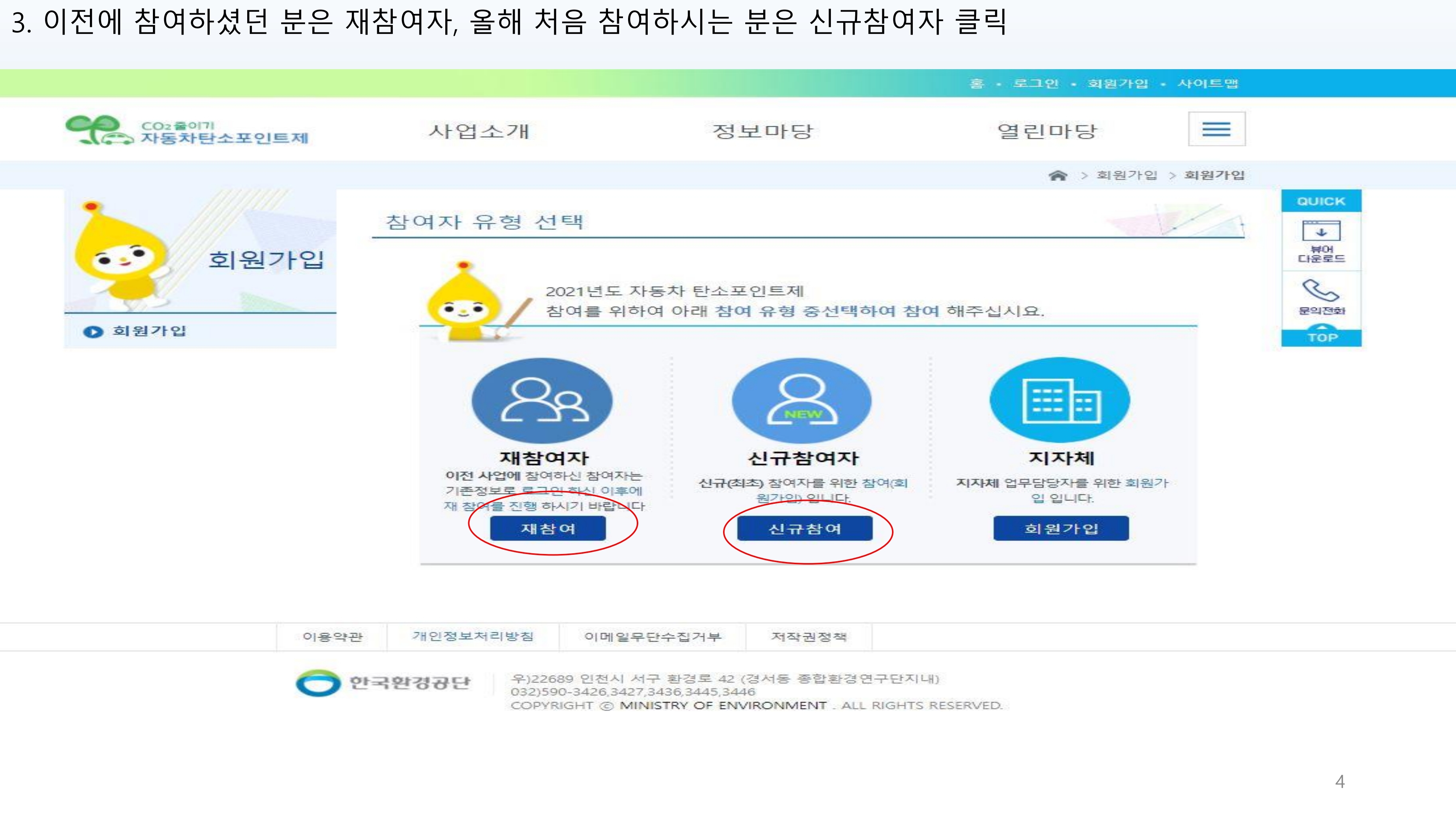This screenshot has width=1456, height=819.
Task: Click the 지자체 building circle icon
Action: 1060,400
